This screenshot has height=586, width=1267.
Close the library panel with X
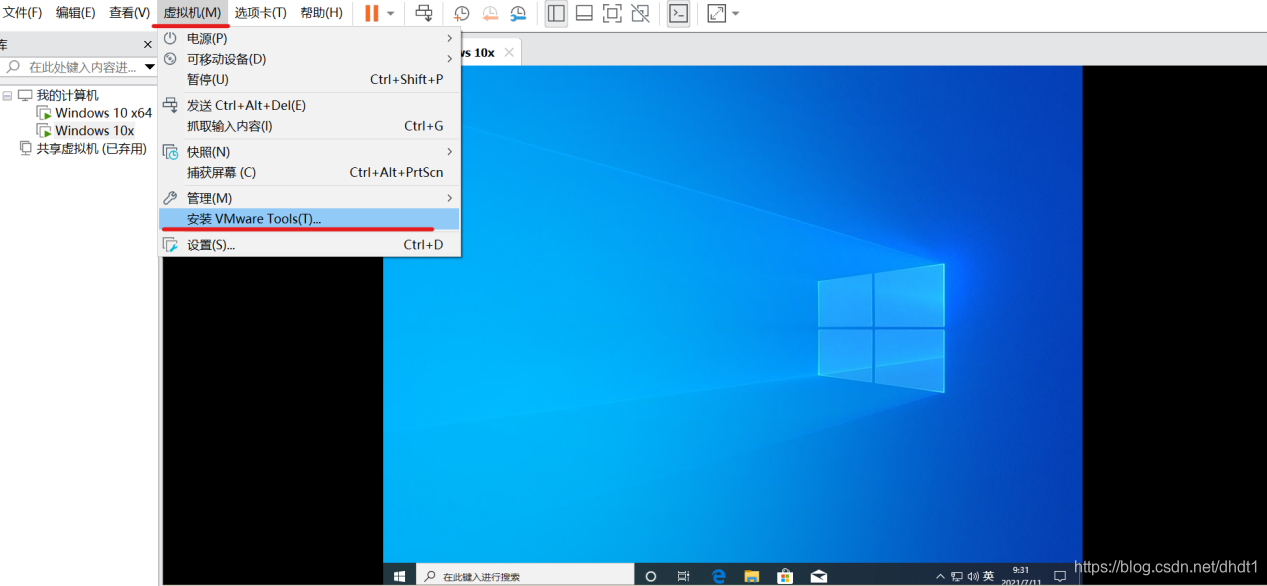point(147,45)
